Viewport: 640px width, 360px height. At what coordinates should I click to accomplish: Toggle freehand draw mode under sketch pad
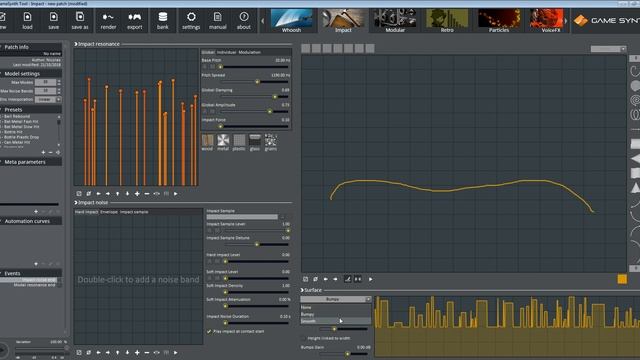click(348, 279)
